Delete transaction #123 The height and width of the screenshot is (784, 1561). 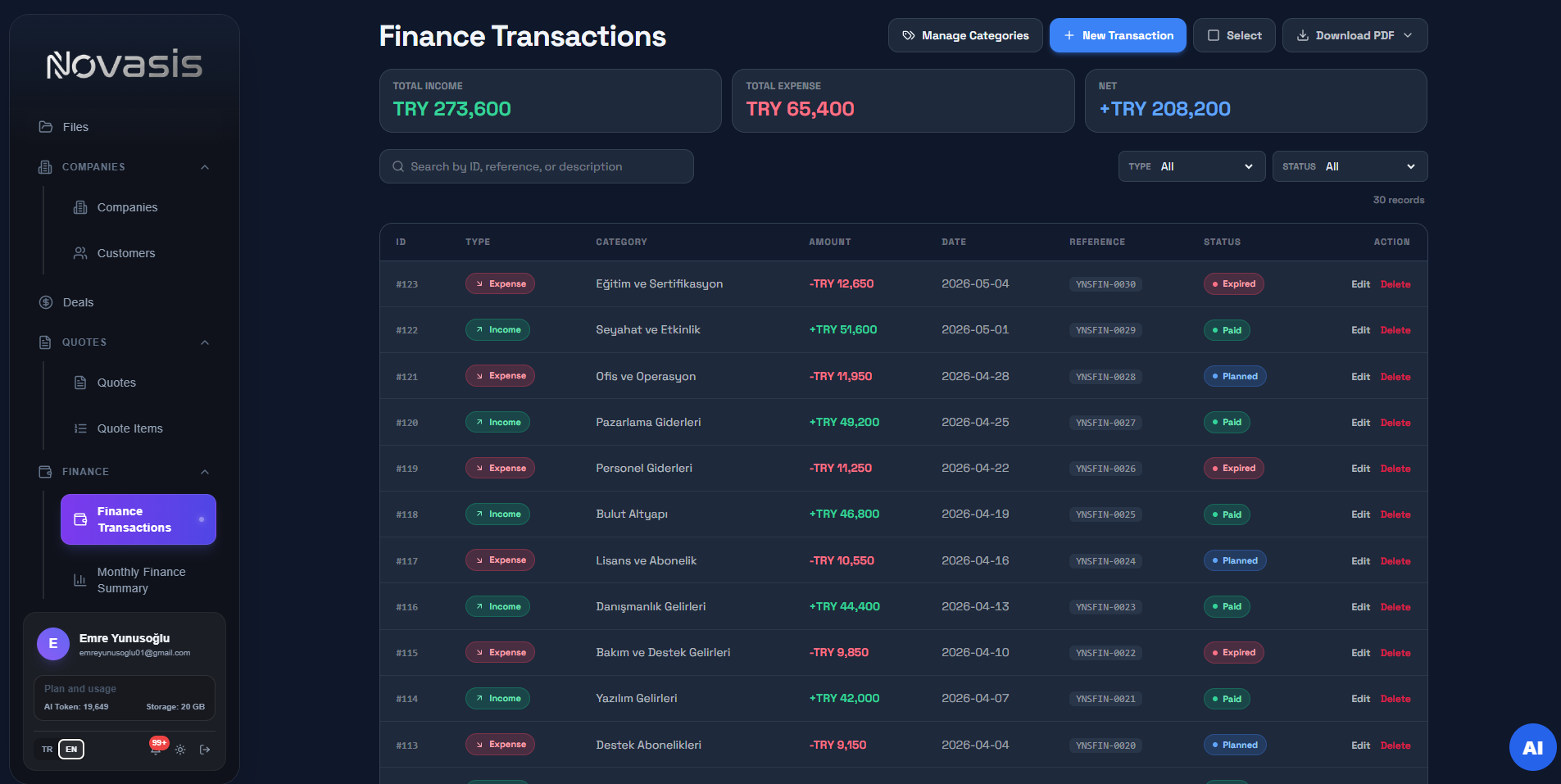point(1395,284)
